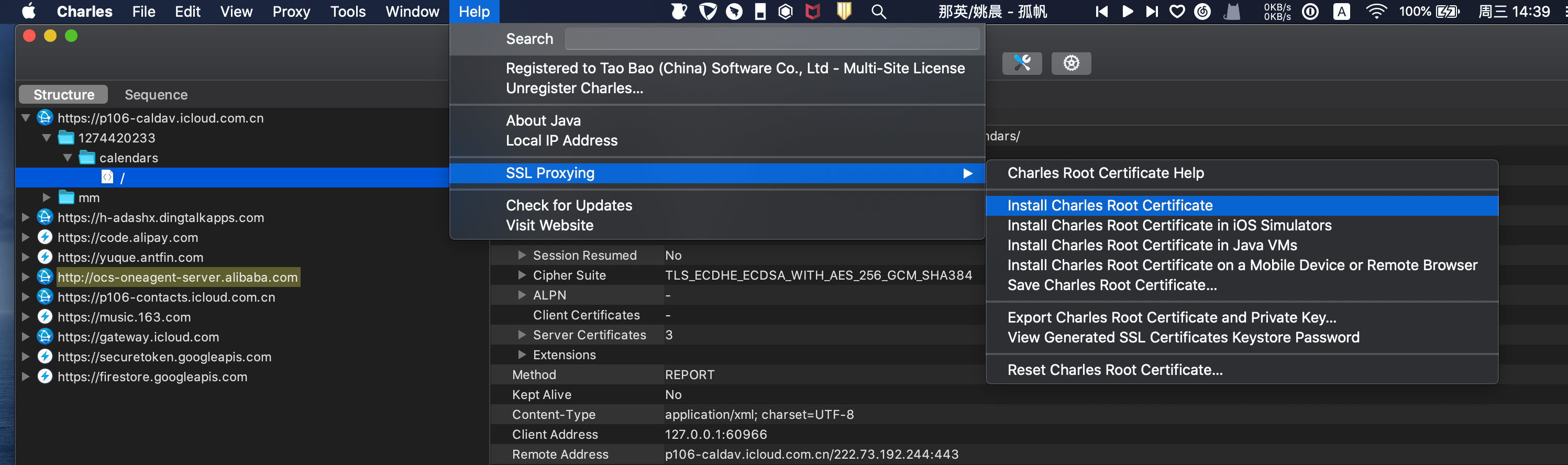Click the Wi-Fi status icon
1568x465 pixels.
(x=1376, y=11)
